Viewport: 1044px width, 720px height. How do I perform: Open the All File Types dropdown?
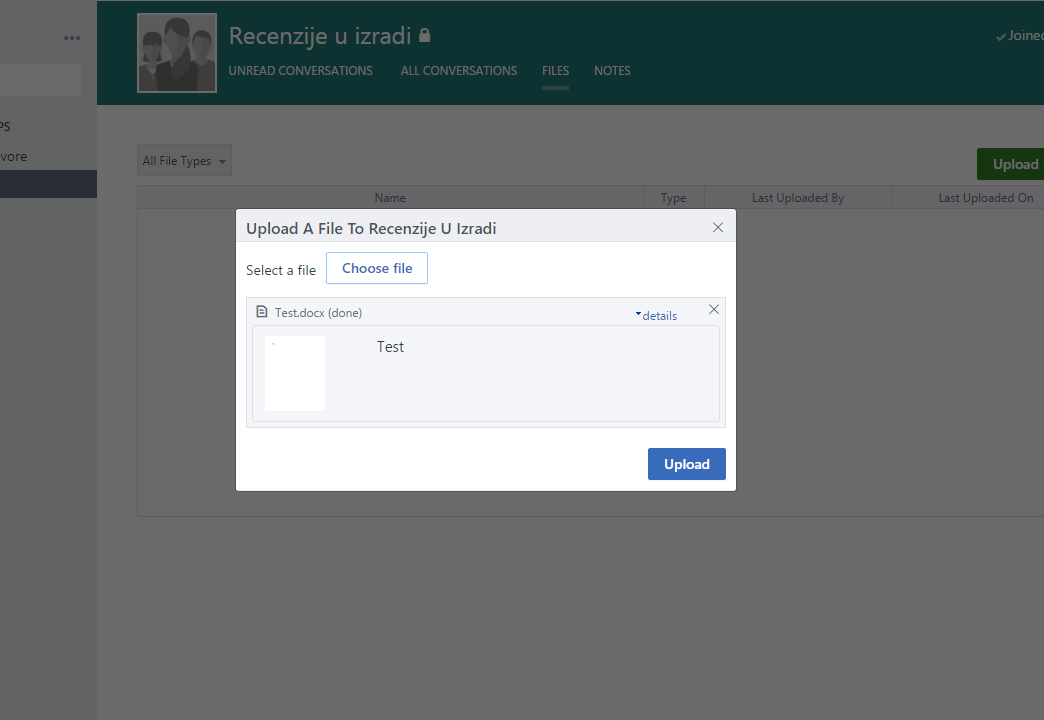(x=184, y=161)
